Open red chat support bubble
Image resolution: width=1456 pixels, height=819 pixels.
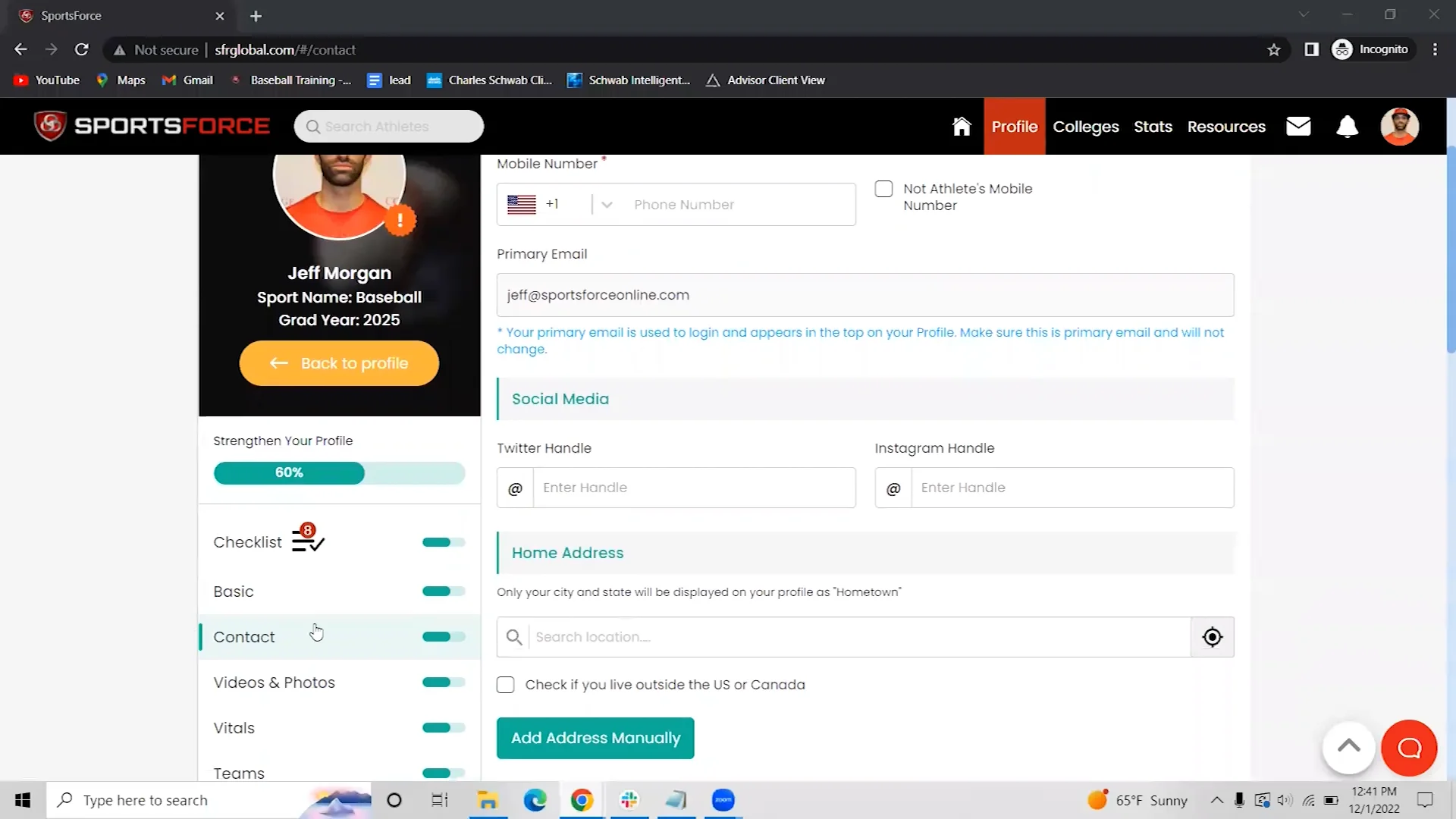[x=1409, y=748]
